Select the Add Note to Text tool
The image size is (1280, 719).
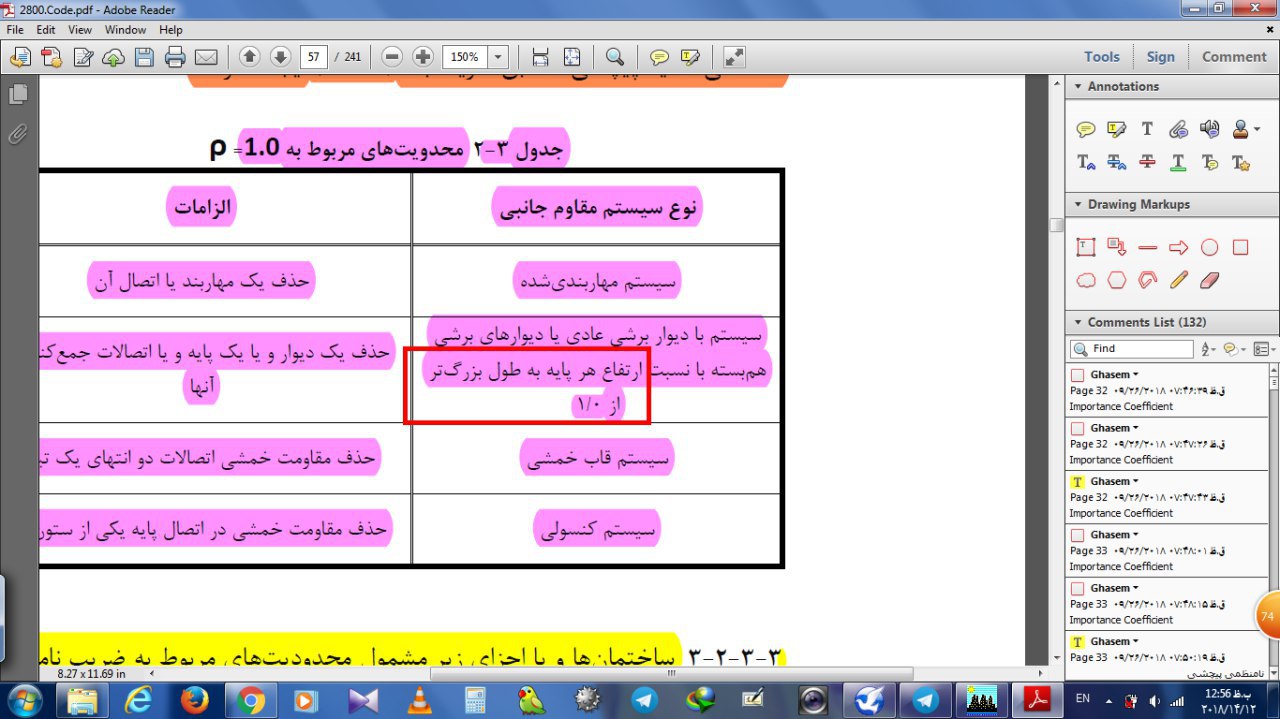pos(1209,162)
